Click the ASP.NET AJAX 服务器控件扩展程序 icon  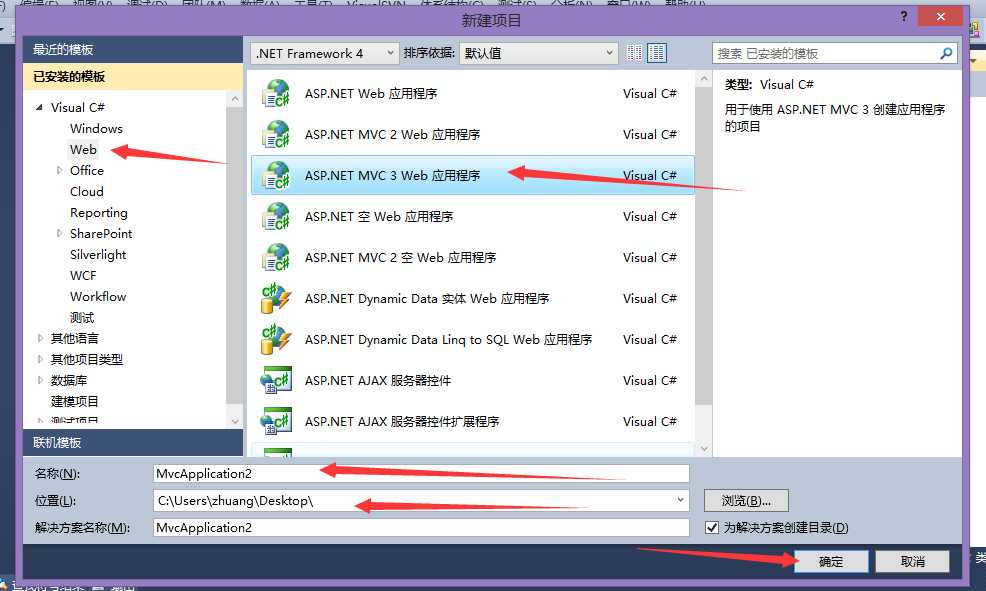(275, 421)
